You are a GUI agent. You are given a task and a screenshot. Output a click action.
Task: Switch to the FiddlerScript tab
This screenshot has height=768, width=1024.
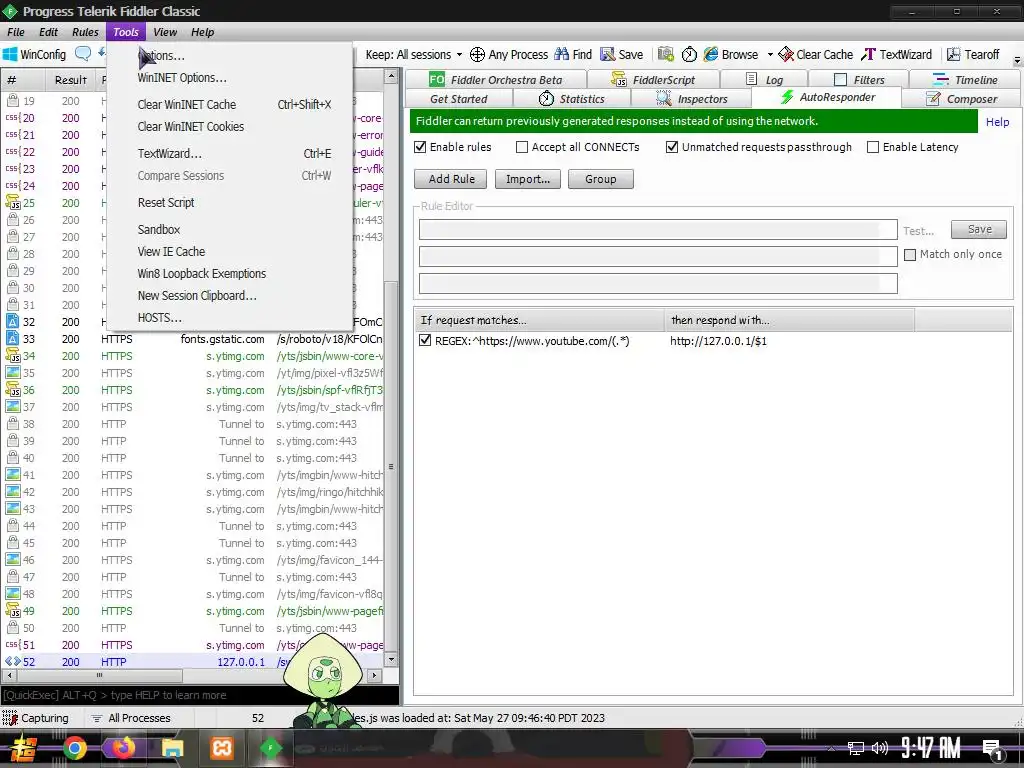click(653, 80)
